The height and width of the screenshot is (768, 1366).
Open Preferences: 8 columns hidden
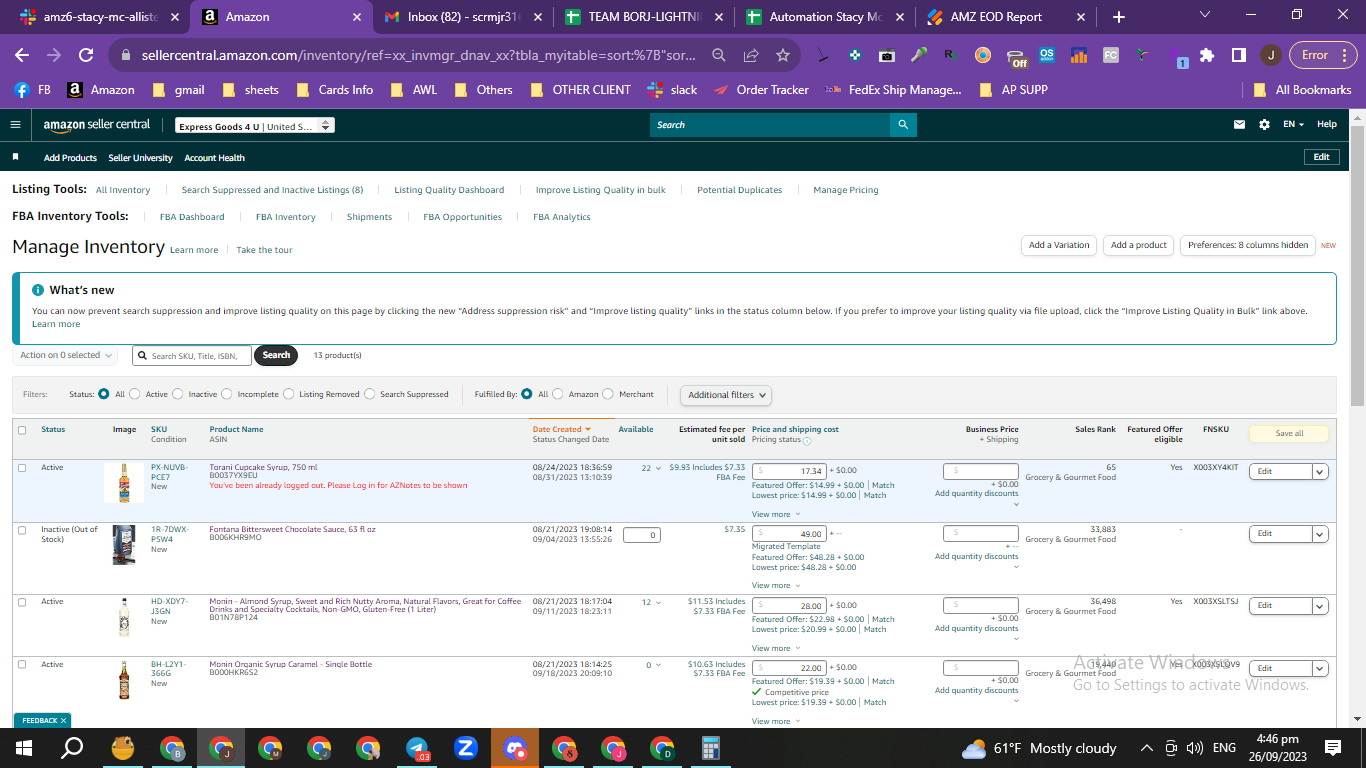tap(1248, 245)
